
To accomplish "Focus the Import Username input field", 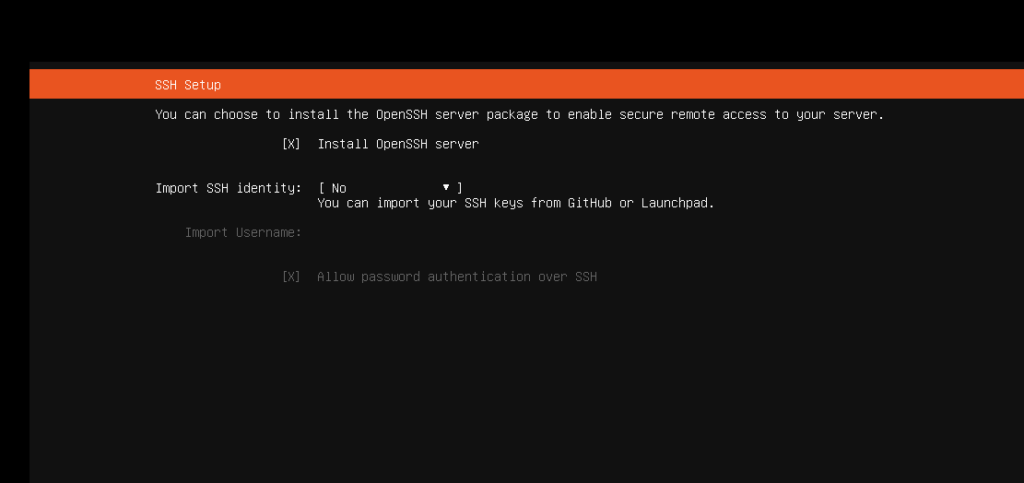I will pyautogui.click(x=391, y=232).
